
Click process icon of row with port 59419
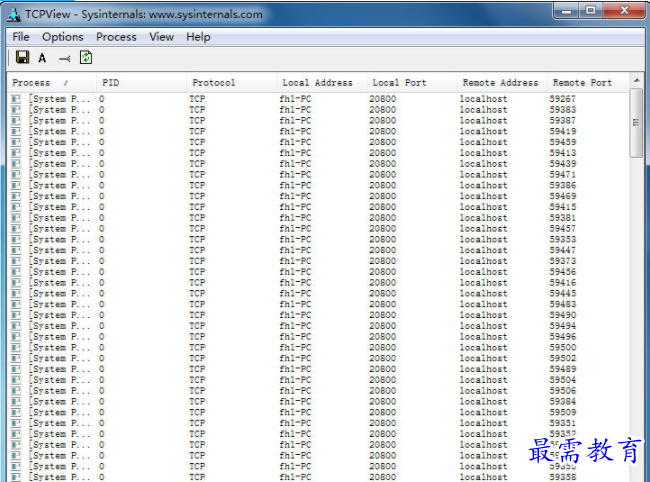16,131
